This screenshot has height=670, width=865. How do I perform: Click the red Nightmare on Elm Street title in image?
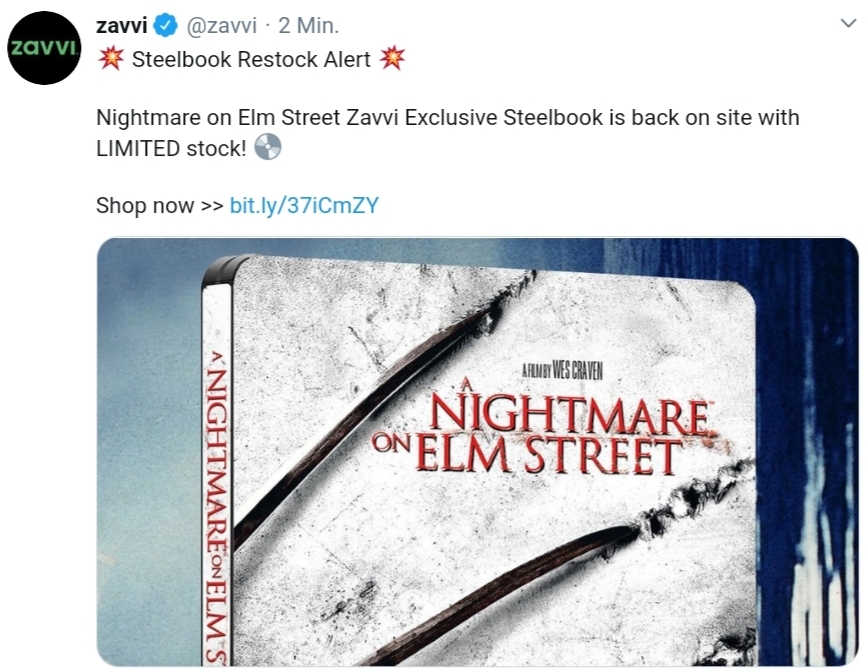point(541,431)
